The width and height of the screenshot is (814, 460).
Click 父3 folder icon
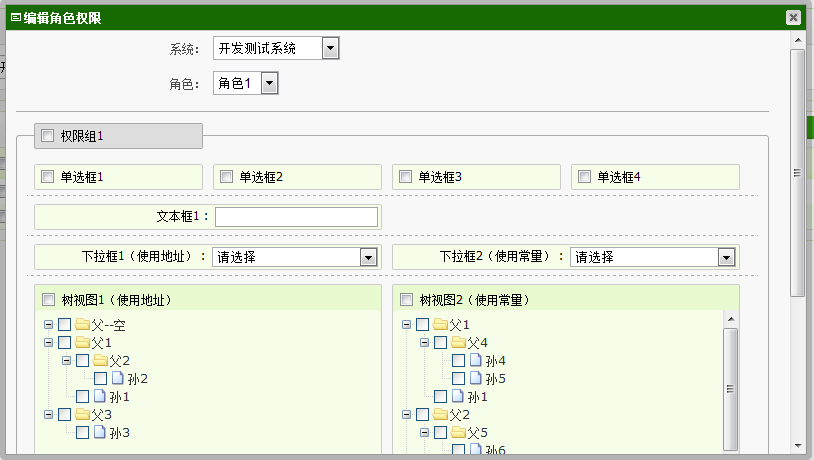(82, 414)
